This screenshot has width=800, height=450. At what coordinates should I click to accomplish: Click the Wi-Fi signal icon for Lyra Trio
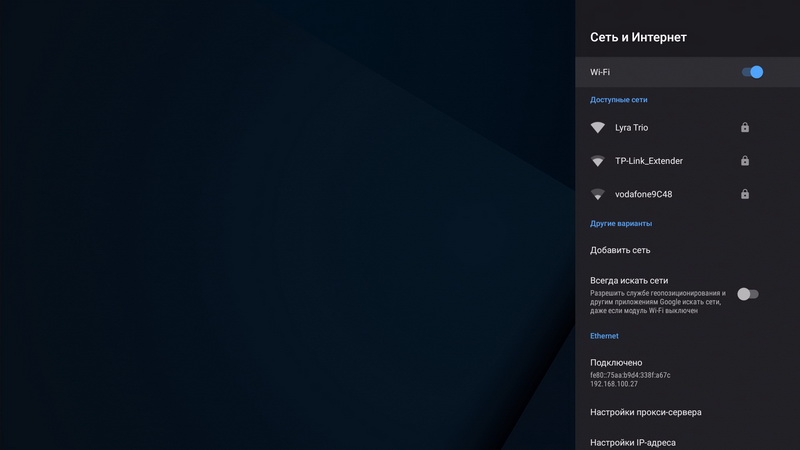tap(598, 128)
